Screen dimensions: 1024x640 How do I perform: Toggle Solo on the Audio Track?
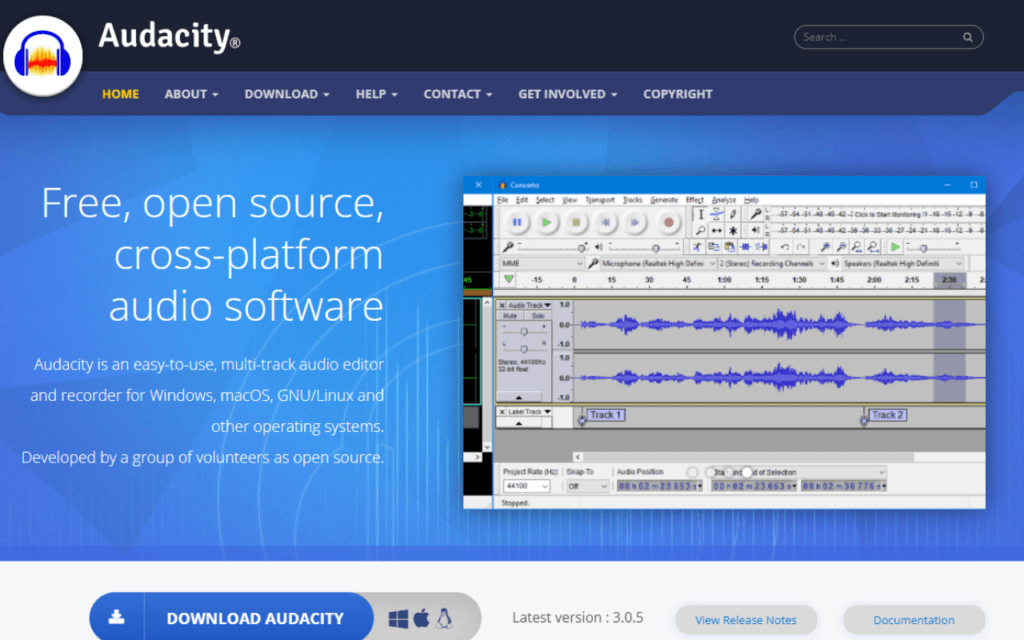[537, 315]
